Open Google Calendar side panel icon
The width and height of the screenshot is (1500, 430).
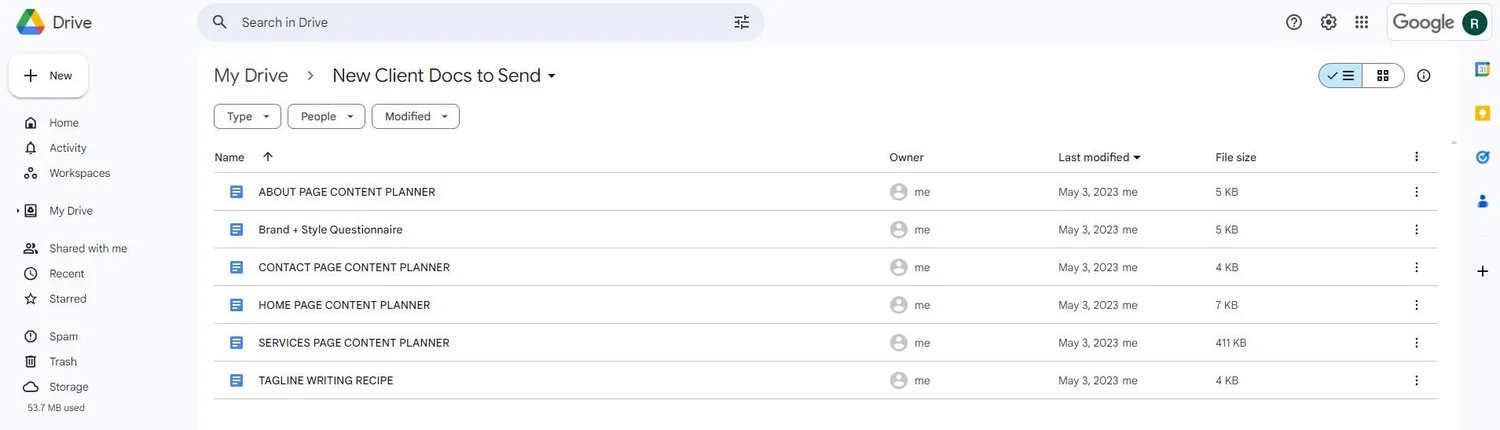[x=1483, y=69]
